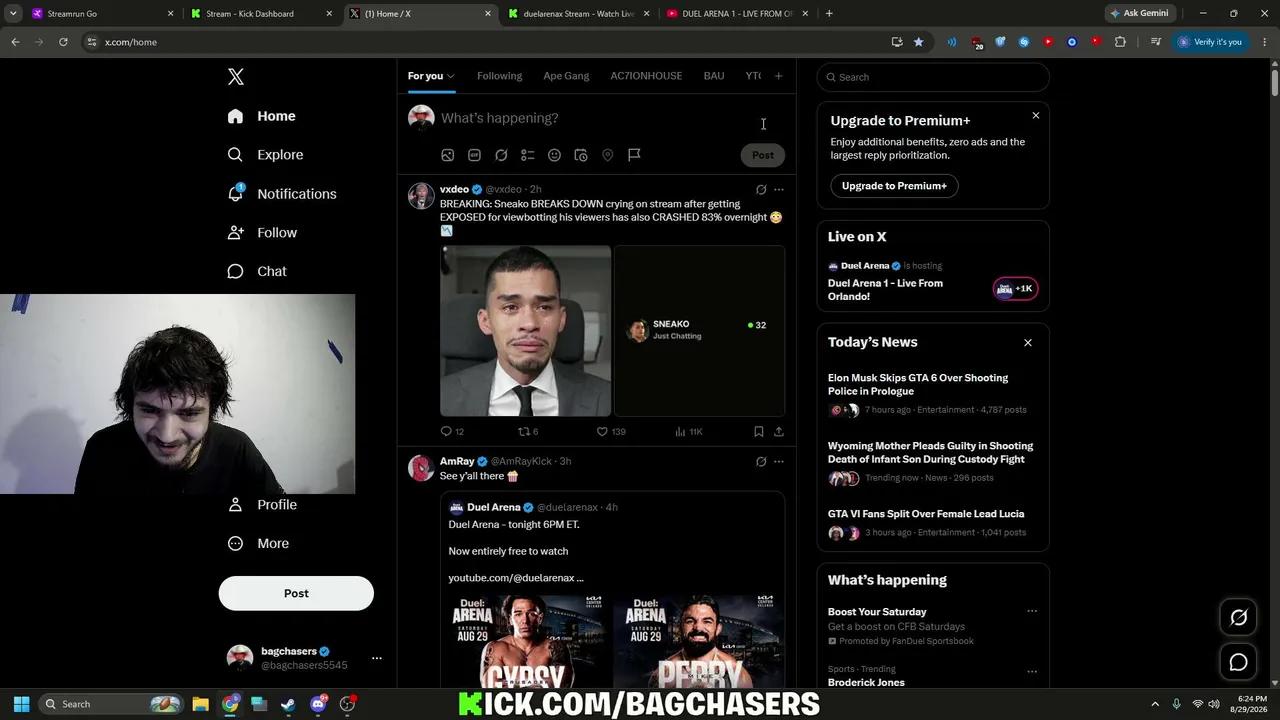Add a photo to the new post
The height and width of the screenshot is (720, 1280).
coord(448,155)
